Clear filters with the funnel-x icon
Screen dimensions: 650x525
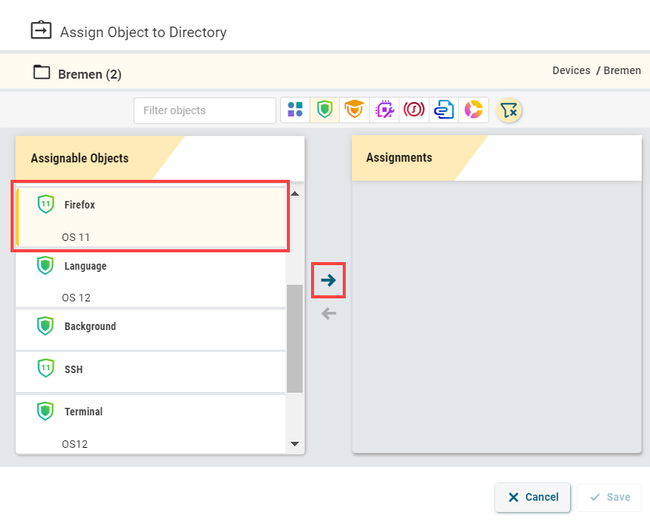pyautogui.click(x=508, y=110)
